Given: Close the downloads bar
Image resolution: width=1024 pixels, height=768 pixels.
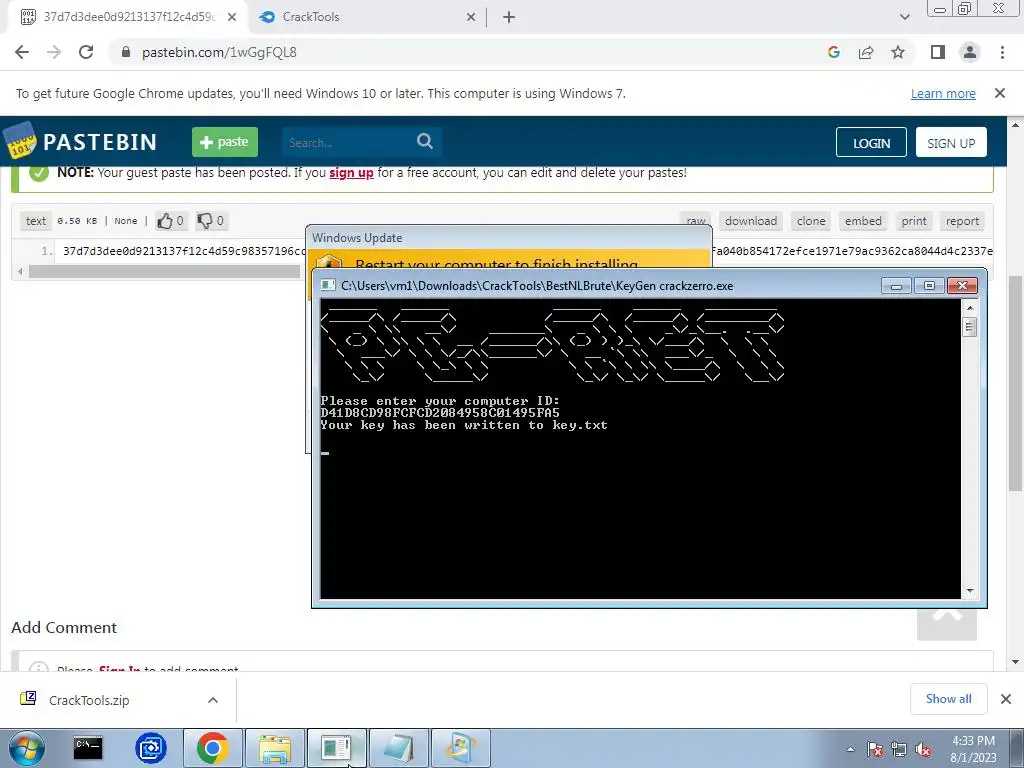Looking at the screenshot, I should (1006, 699).
